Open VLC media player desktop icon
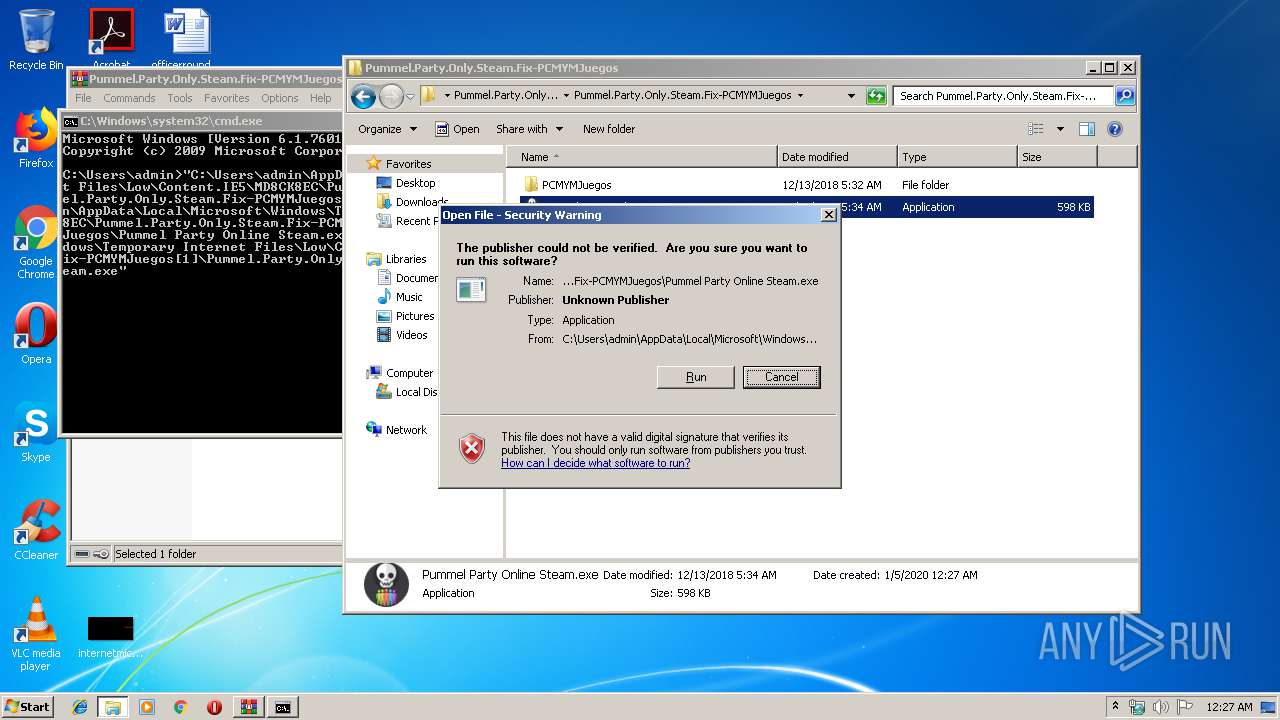The width and height of the screenshot is (1280, 720). [36, 634]
